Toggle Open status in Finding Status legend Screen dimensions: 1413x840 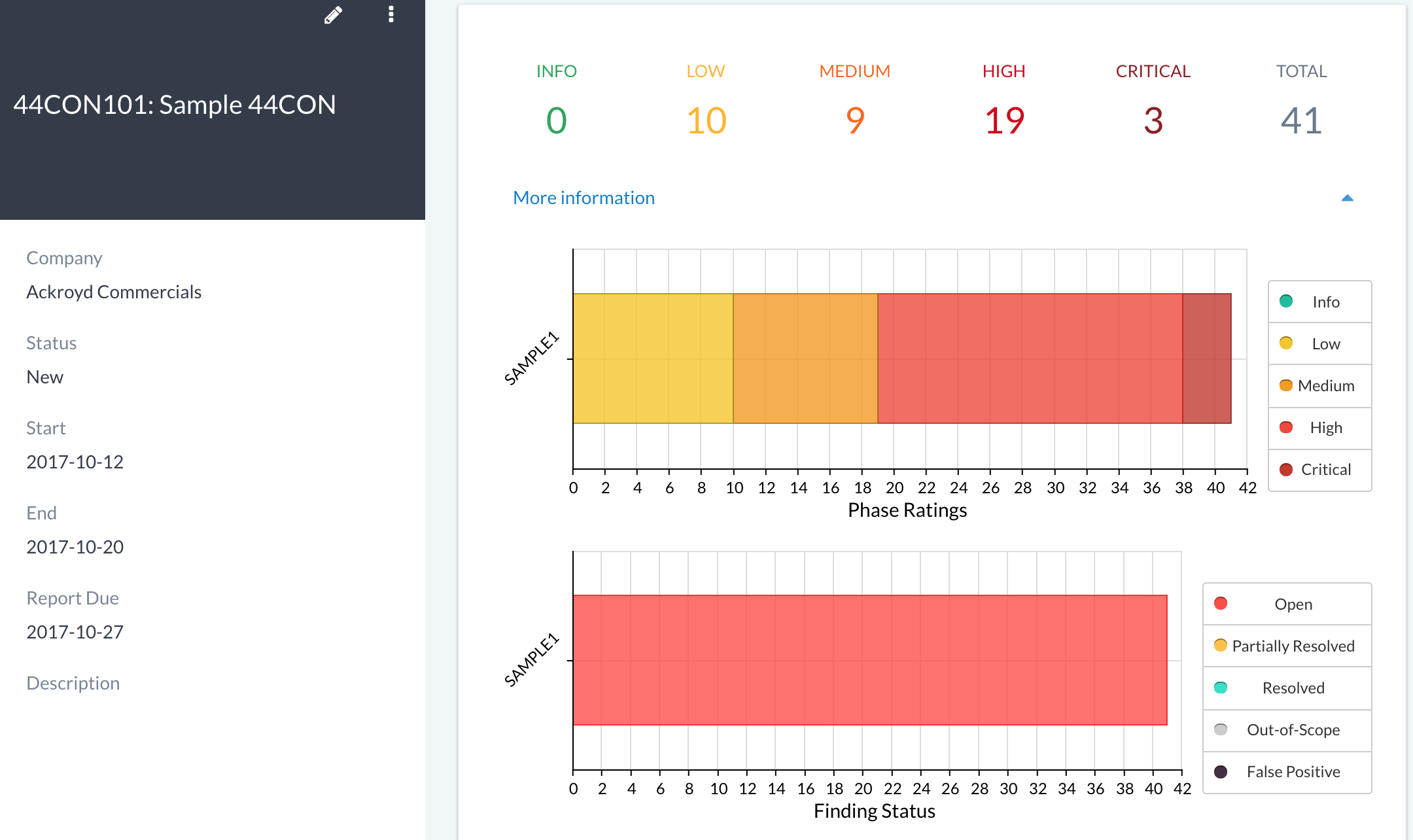tap(1287, 604)
